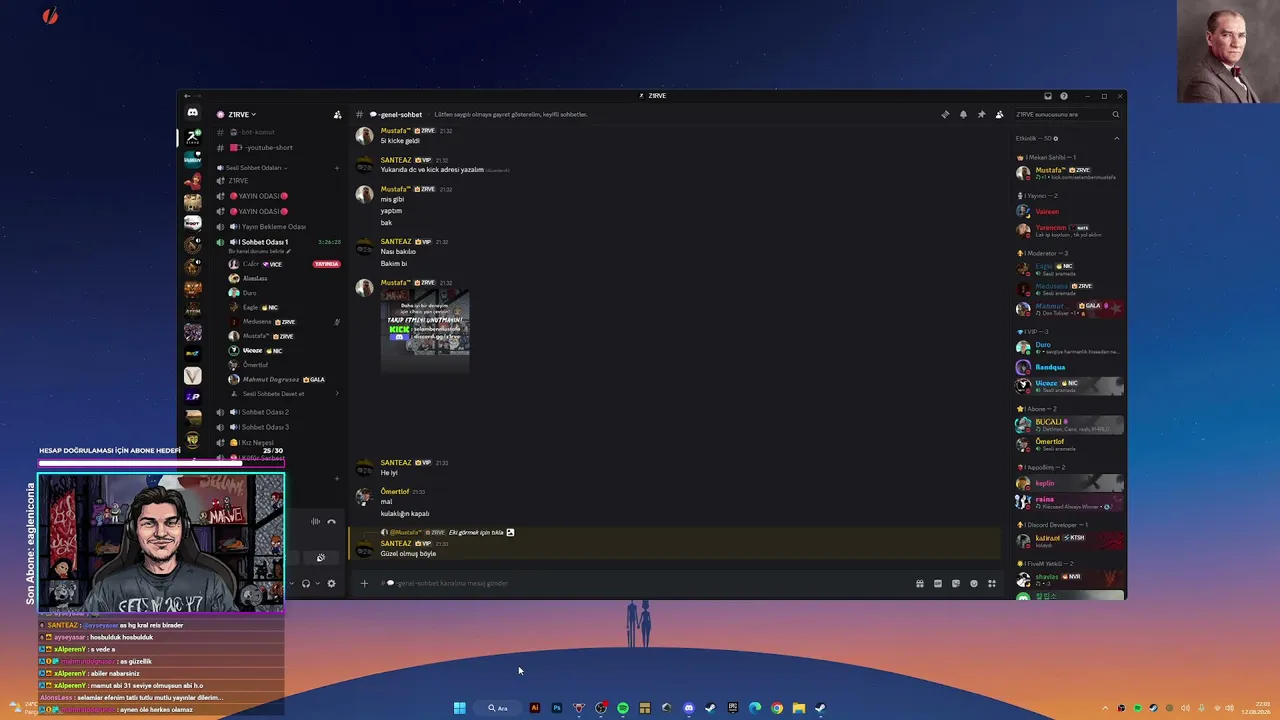Open user settings gear icon
This screenshot has width=1280, height=720.
(x=332, y=583)
